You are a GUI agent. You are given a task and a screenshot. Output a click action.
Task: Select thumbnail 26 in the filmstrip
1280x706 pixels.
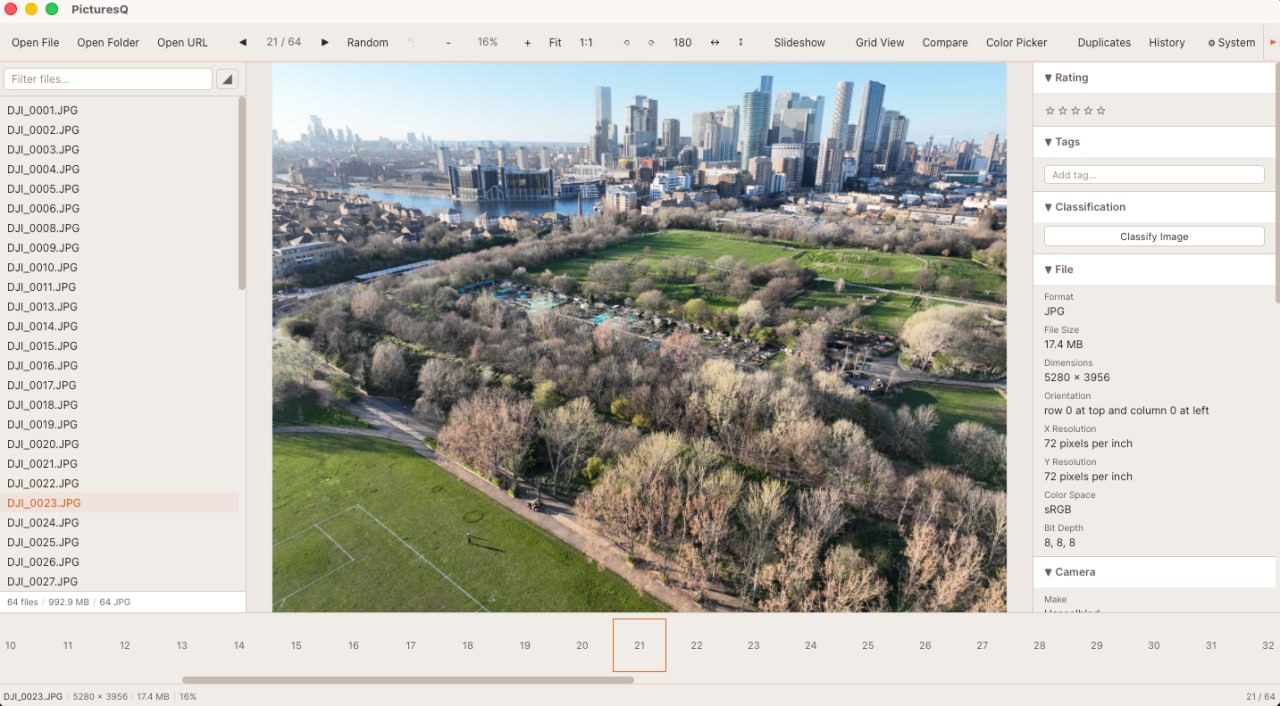coord(925,645)
